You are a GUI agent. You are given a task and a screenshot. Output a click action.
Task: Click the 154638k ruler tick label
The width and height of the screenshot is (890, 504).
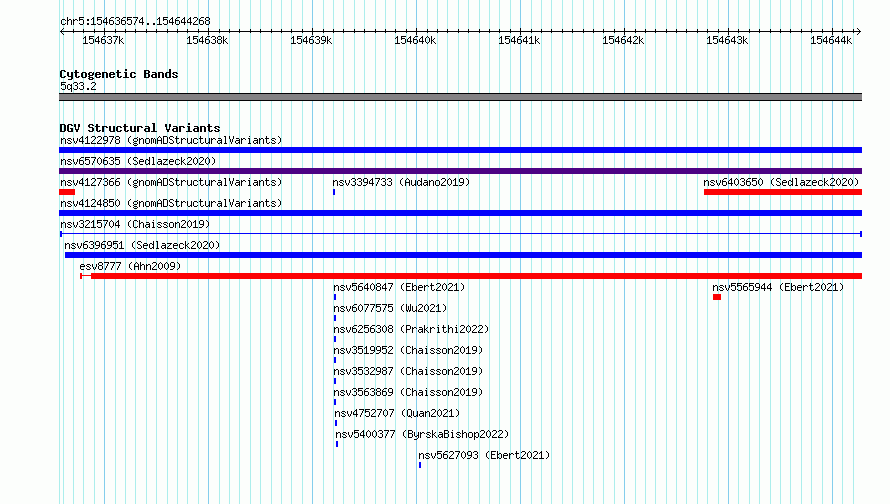click(207, 41)
